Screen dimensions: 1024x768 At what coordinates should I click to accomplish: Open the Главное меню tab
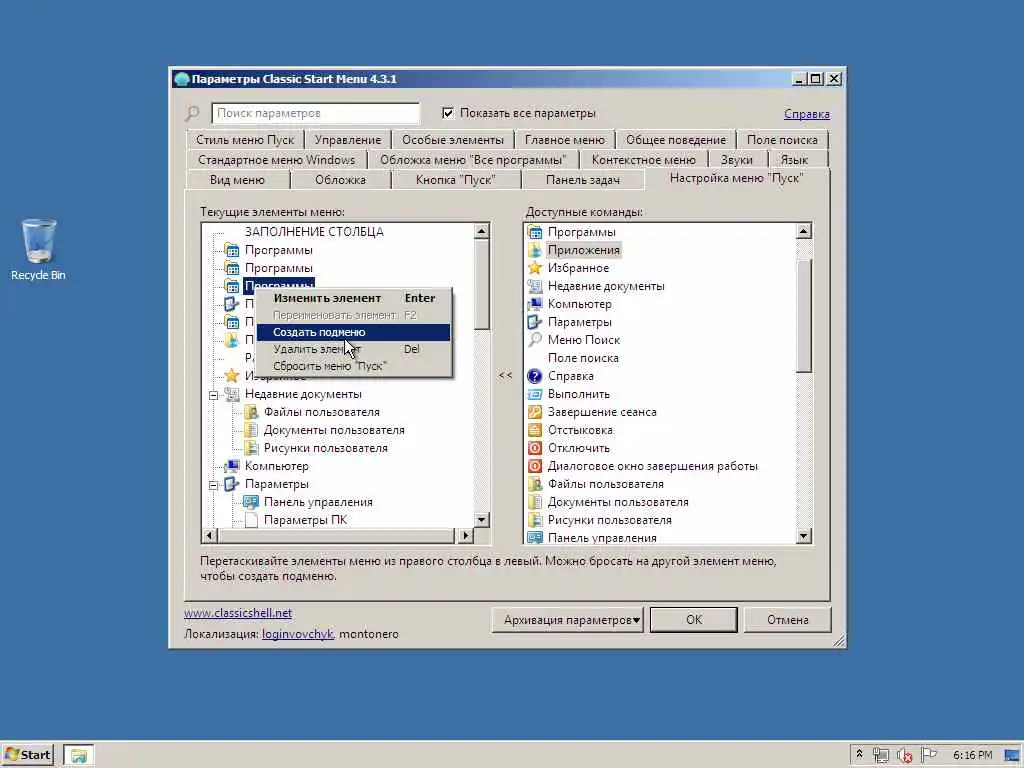[565, 140]
